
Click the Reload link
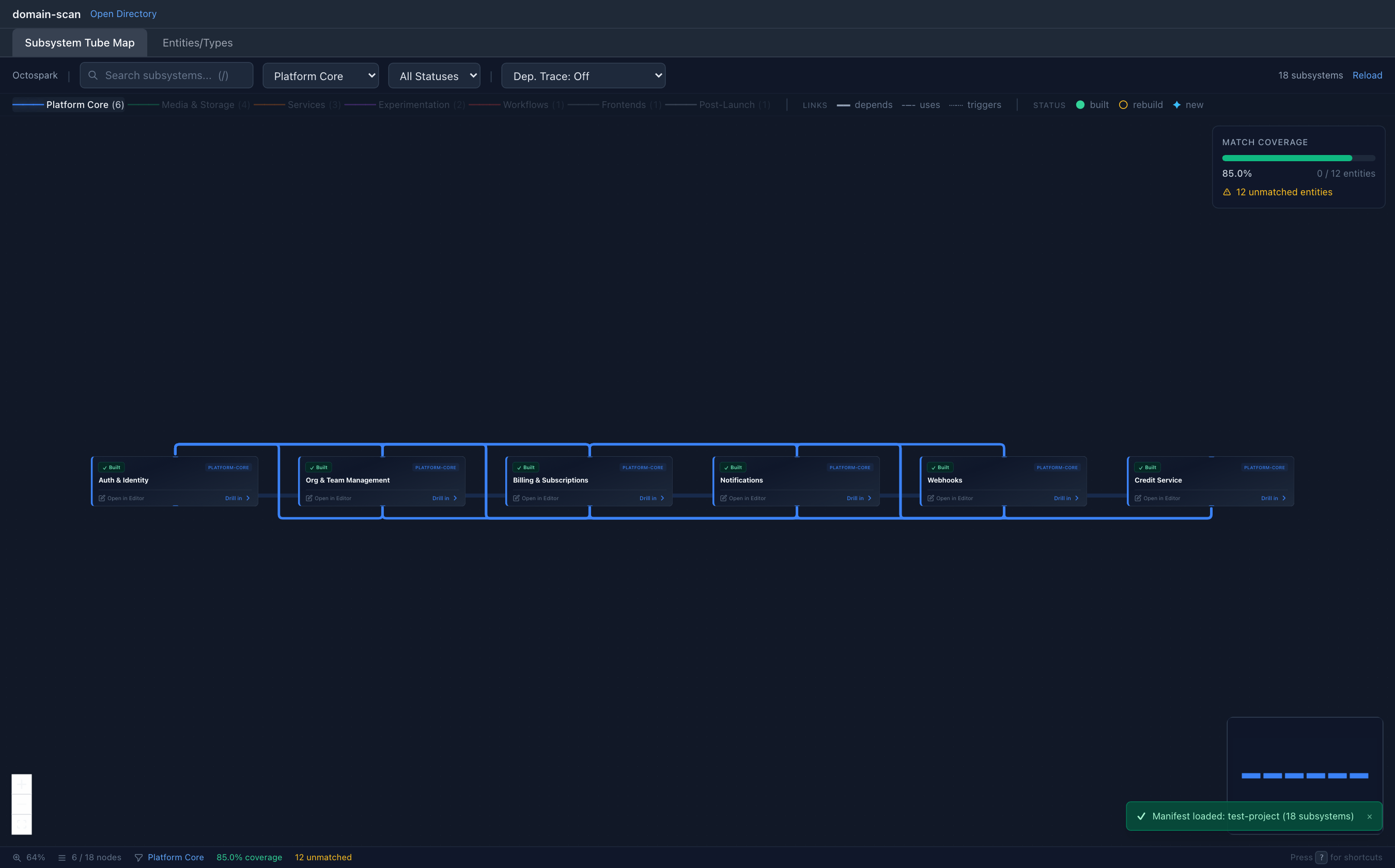point(1368,76)
